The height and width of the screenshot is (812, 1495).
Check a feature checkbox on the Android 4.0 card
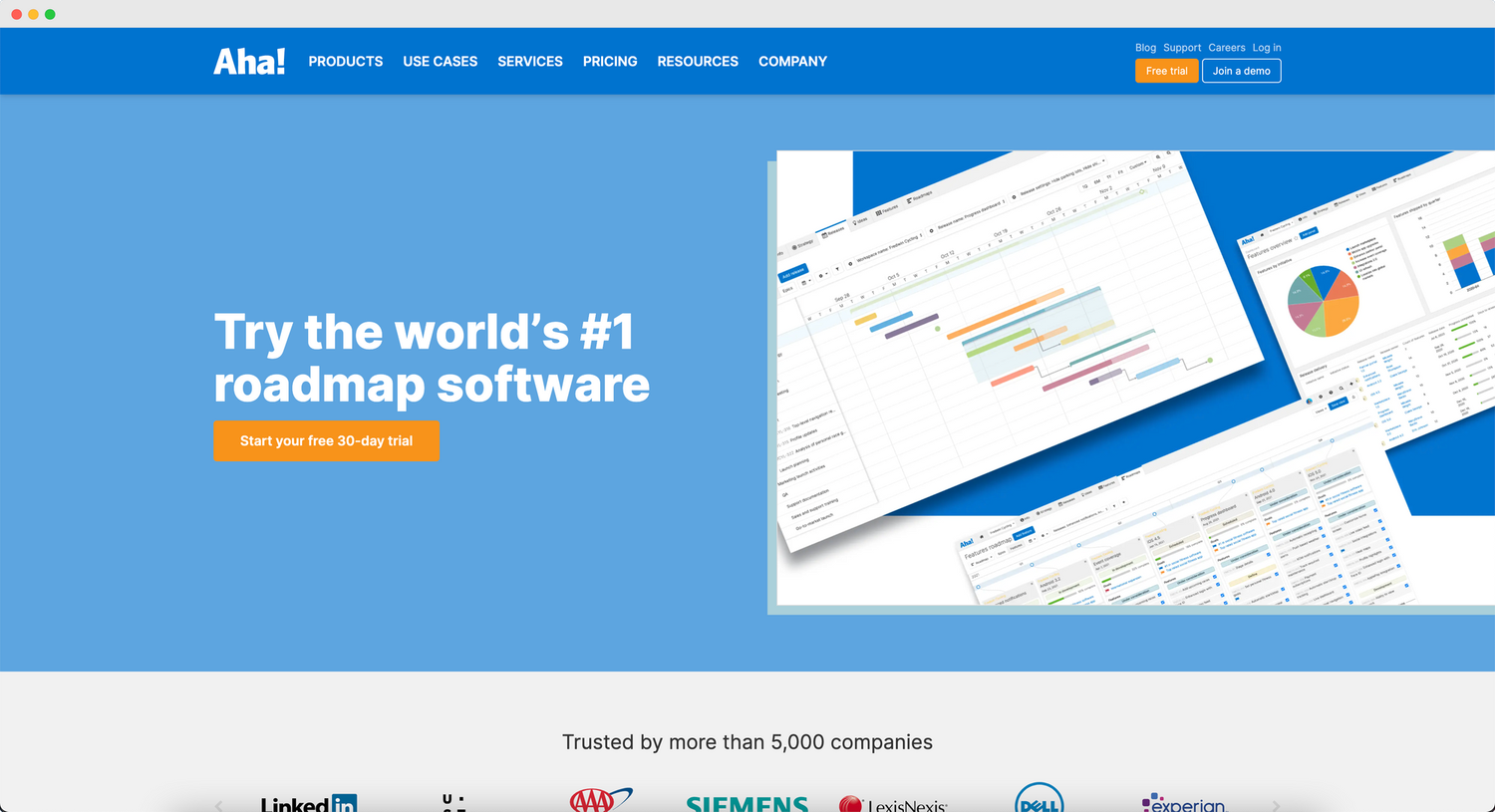1319,529
